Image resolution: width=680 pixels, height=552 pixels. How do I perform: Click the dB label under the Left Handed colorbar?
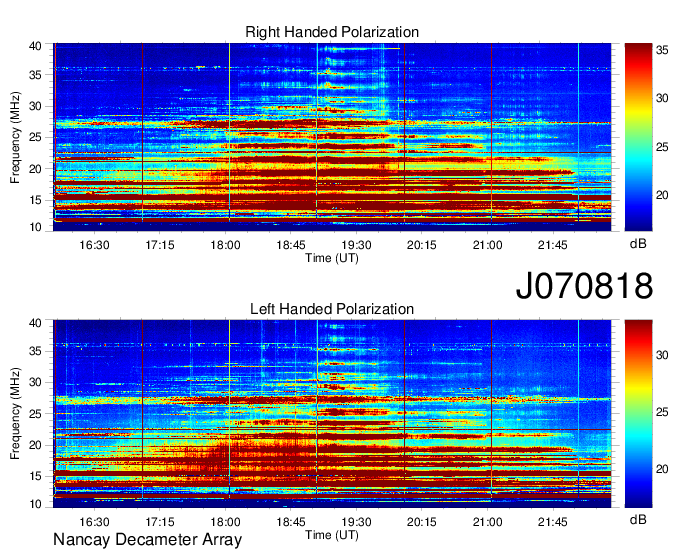click(x=638, y=519)
